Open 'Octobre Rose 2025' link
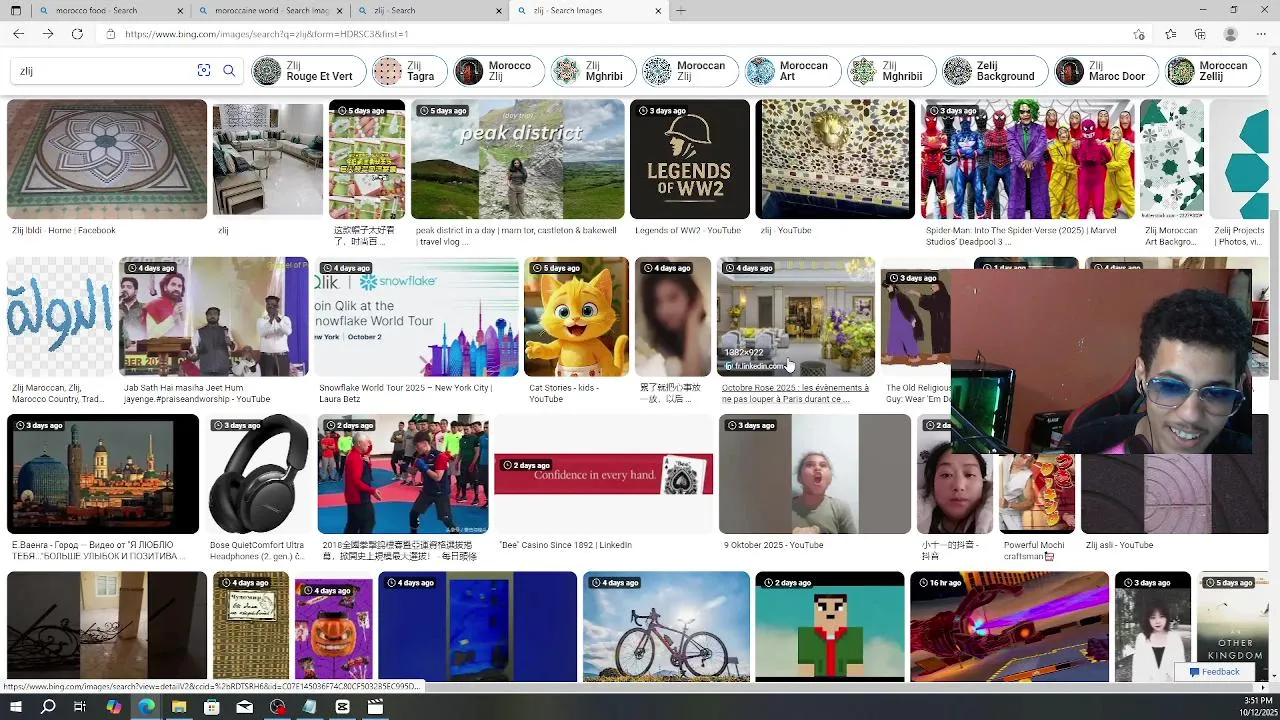This screenshot has width=1280, height=720. (x=795, y=393)
